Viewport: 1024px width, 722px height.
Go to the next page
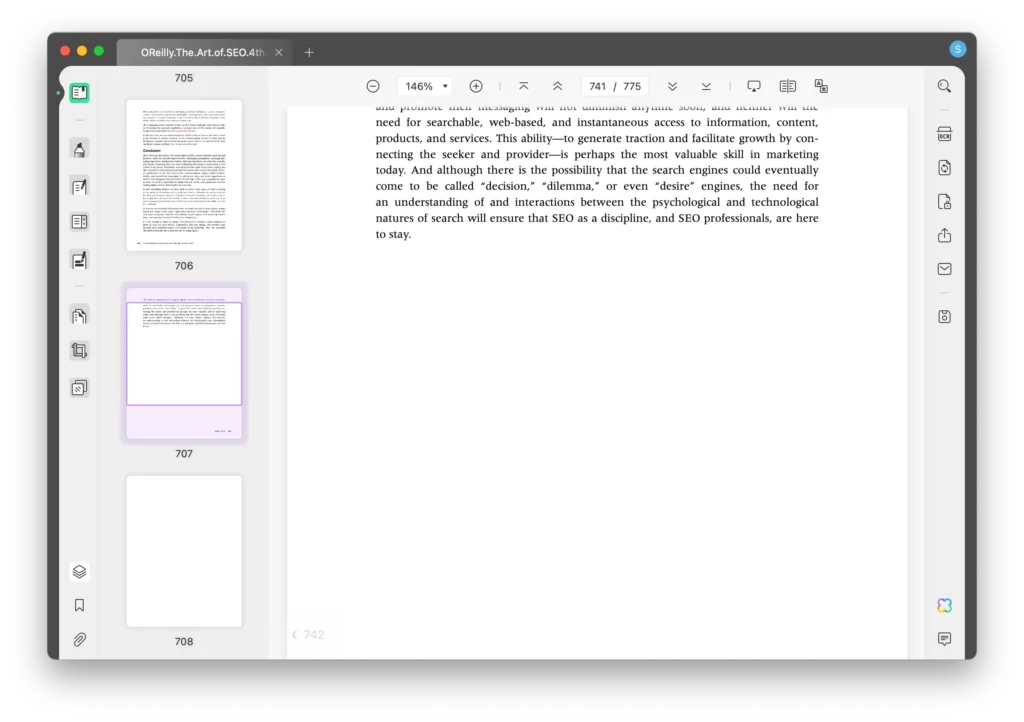pos(672,87)
